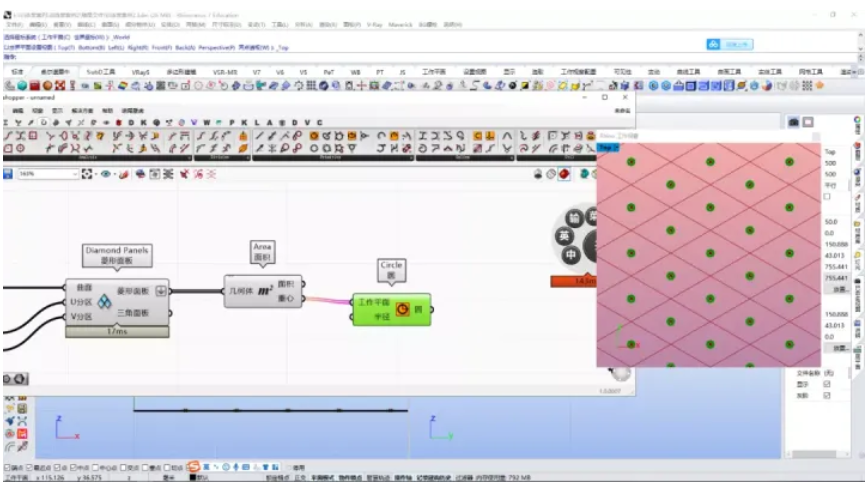Viewport: 866px width, 482px height.
Task: Toggle the 最近点 osnap checkbox
Action: 29,468
